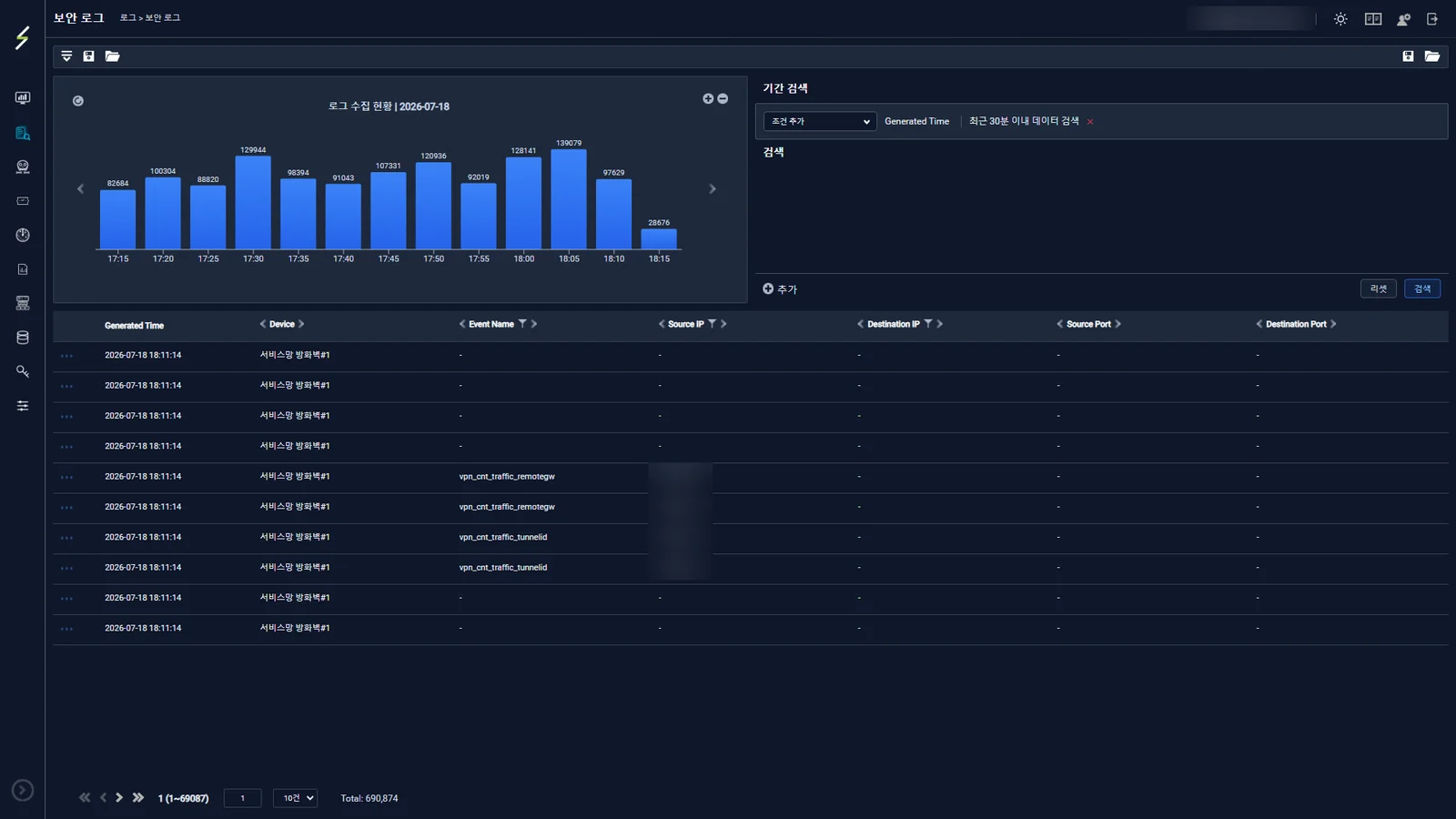Click the logout icon in header
This screenshot has width=1456, height=819.
(1432, 19)
